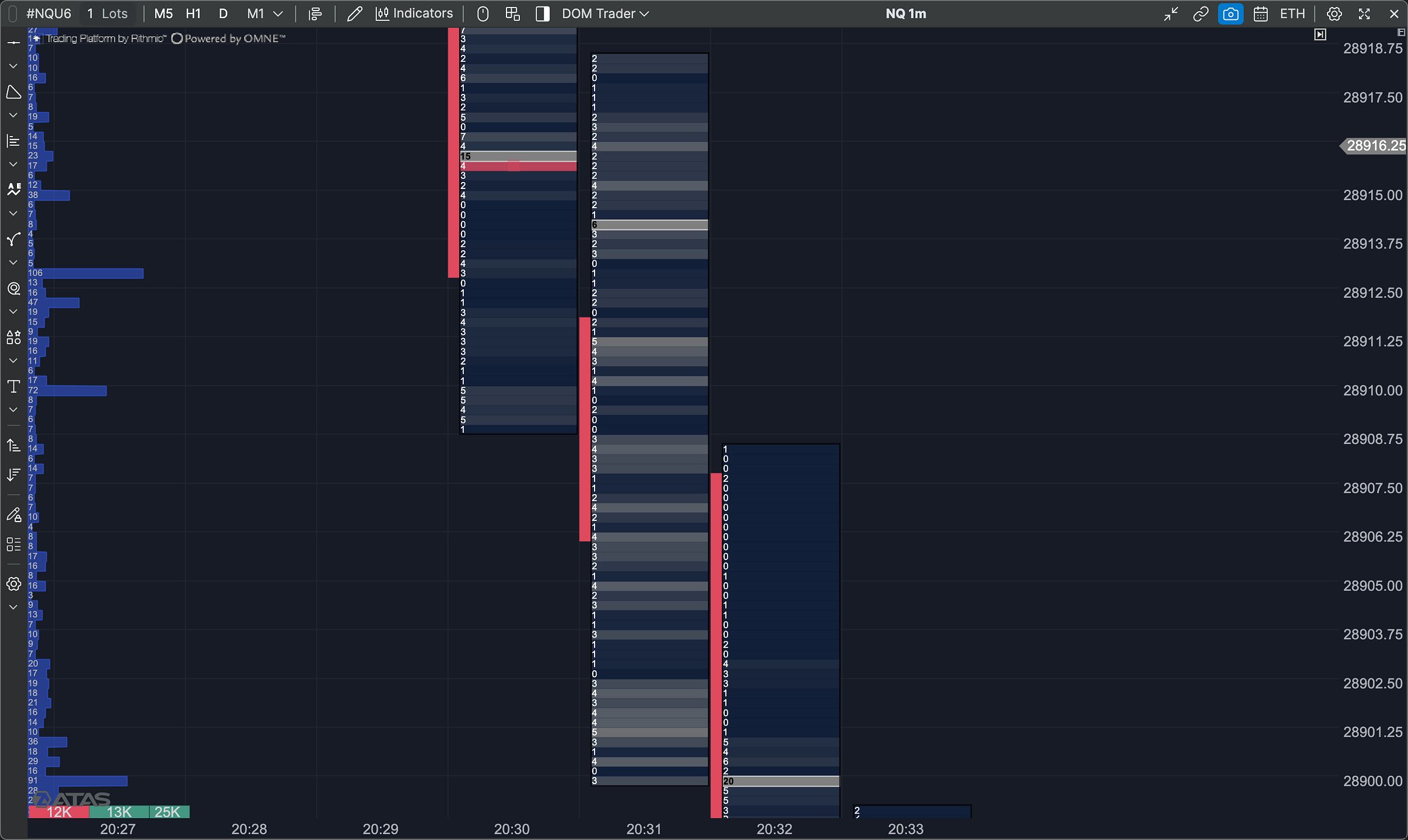Expand chevron below horizontal line tool
Image resolution: width=1408 pixels, height=840 pixels.
click(x=13, y=66)
